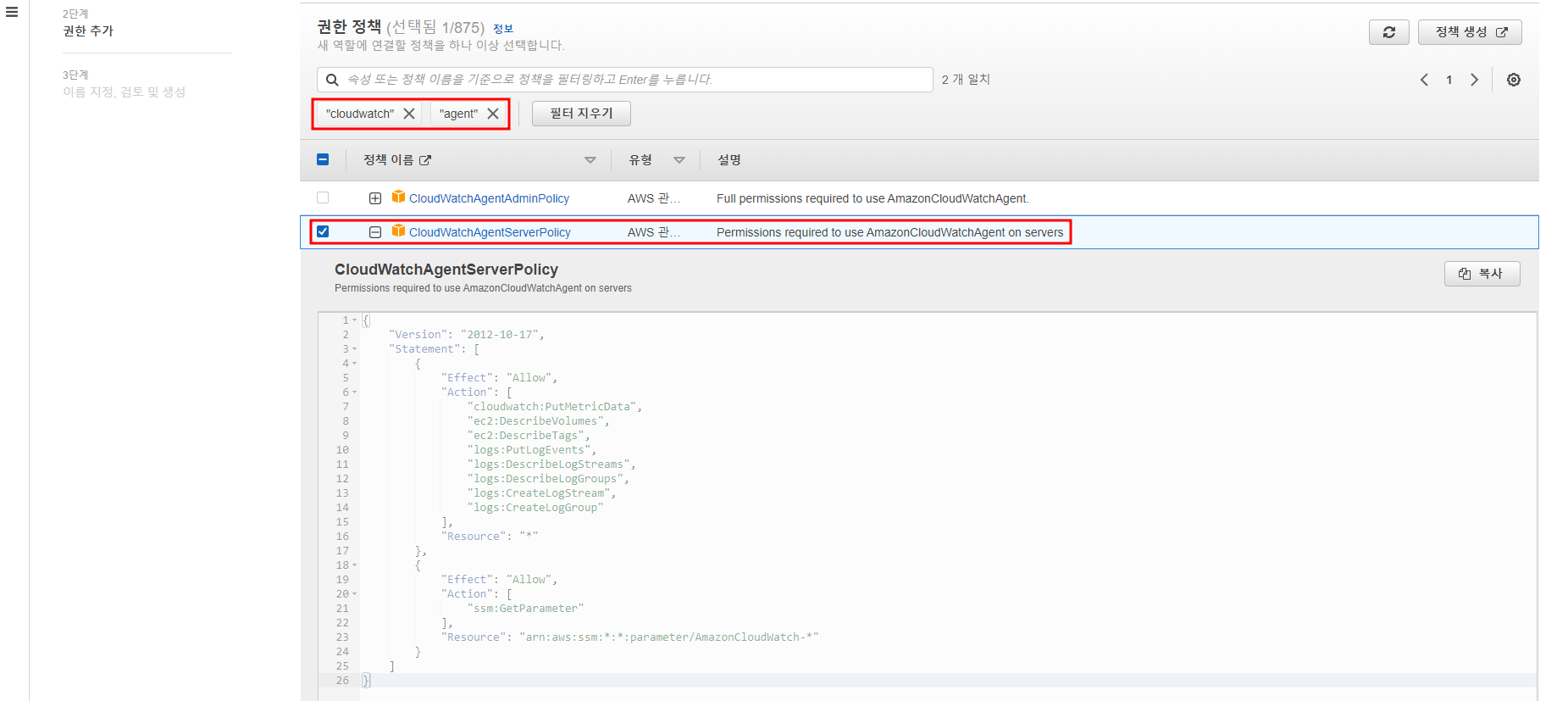
Task: Open the 정보 info link
Action: (x=503, y=29)
